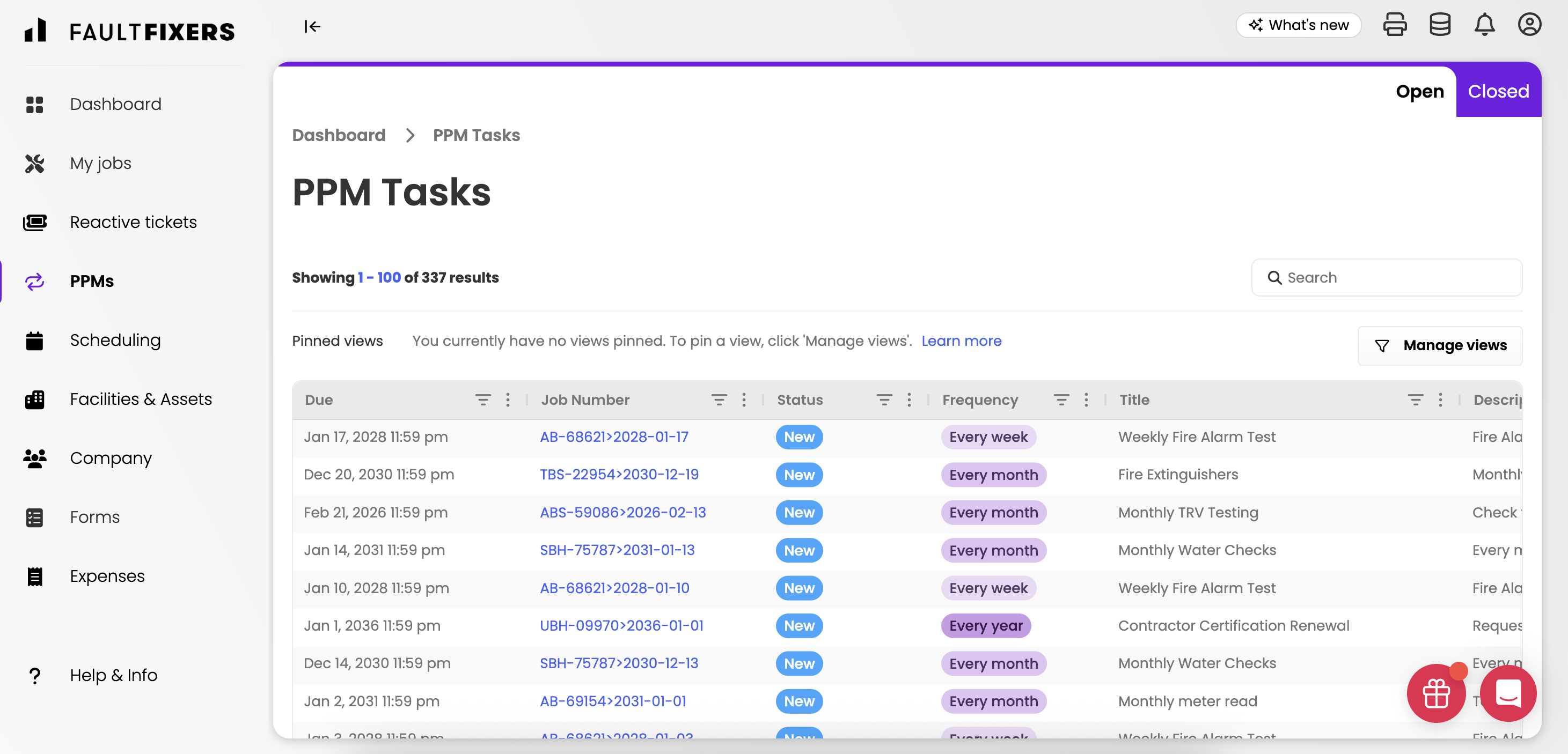Toggle the filter on the Frequency column
Viewport: 1568px width, 754px height.
coord(1061,400)
